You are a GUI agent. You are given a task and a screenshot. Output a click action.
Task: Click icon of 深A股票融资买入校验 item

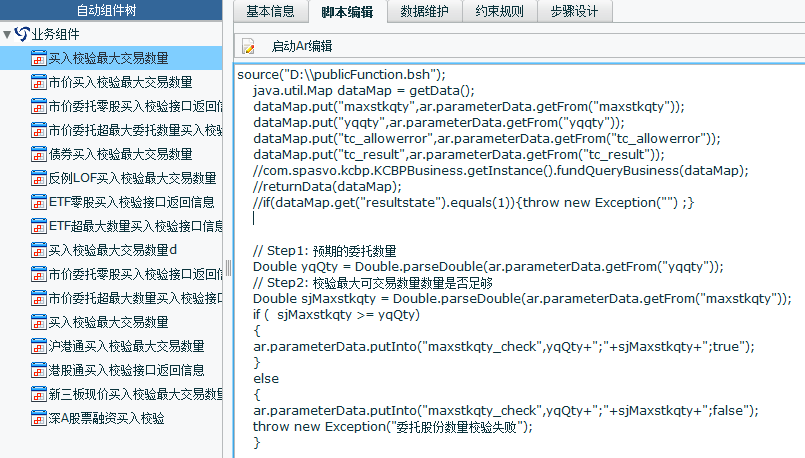(x=39, y=419)
